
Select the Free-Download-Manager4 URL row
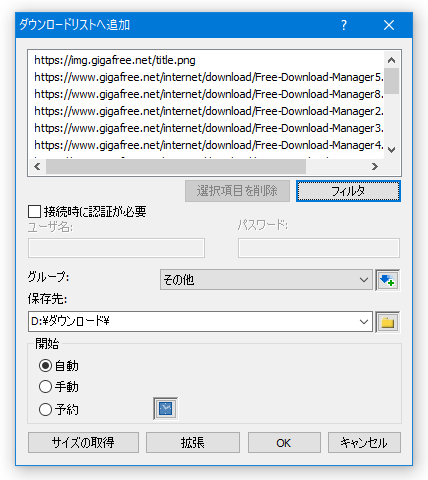209,145
